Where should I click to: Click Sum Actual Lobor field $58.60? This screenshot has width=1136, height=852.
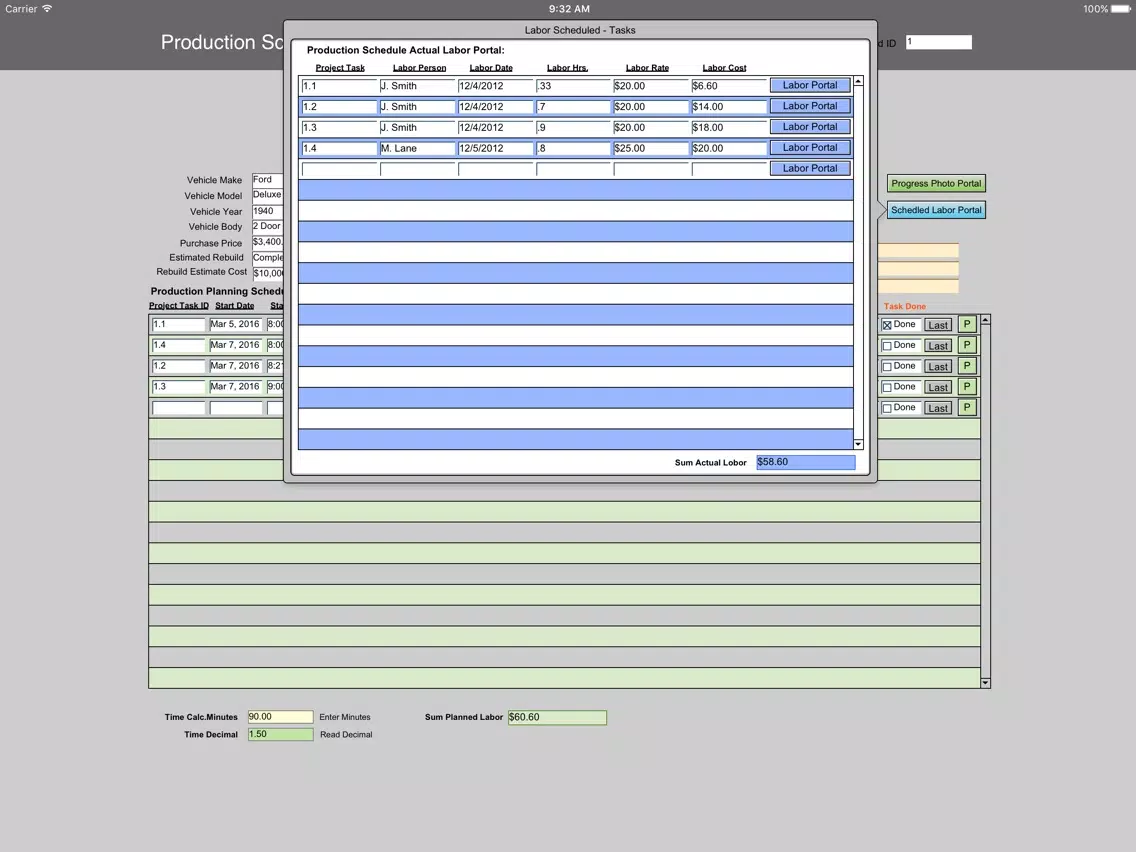pos(806,462)
